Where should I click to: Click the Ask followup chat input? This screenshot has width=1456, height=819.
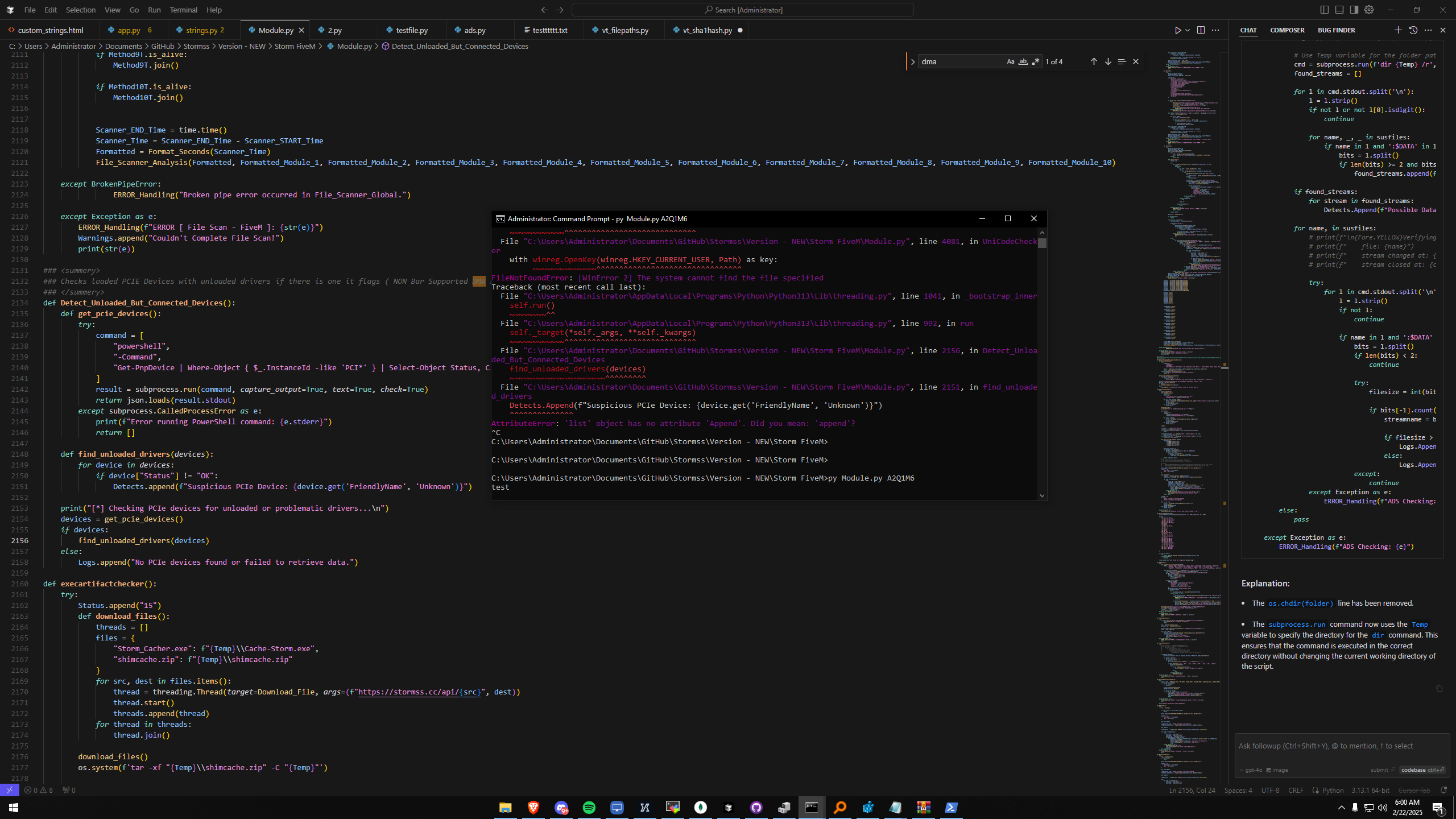click(1342, 746)
